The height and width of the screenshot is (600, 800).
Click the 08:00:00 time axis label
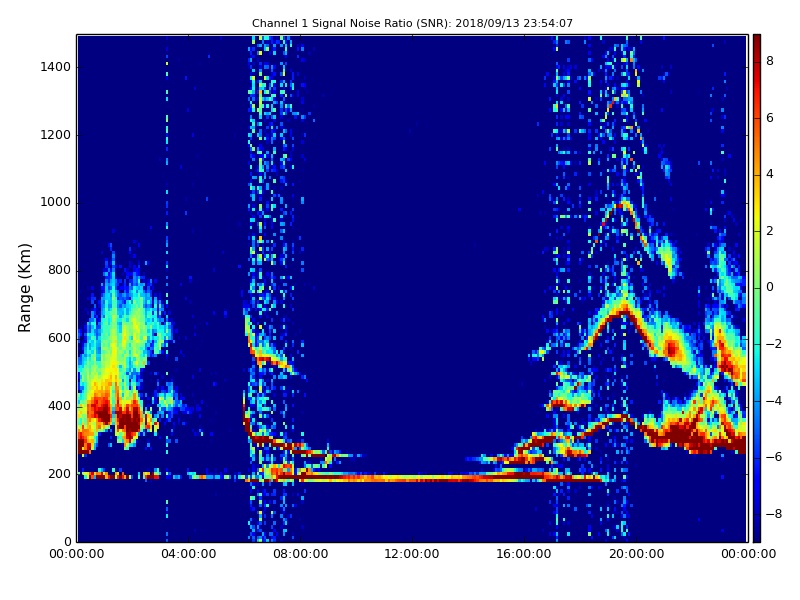click(x=301, y=554)
